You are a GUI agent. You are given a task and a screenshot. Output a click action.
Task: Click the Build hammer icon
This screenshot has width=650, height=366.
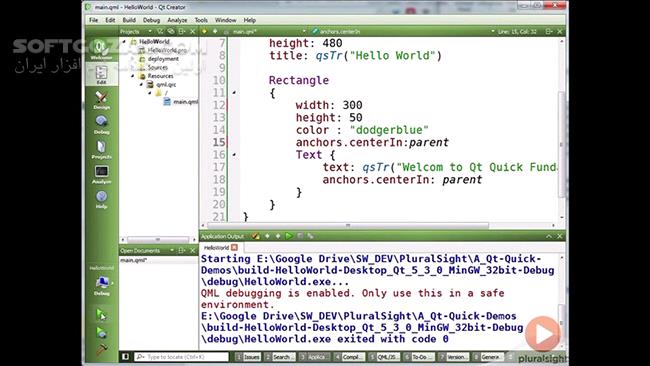point(101,350)
